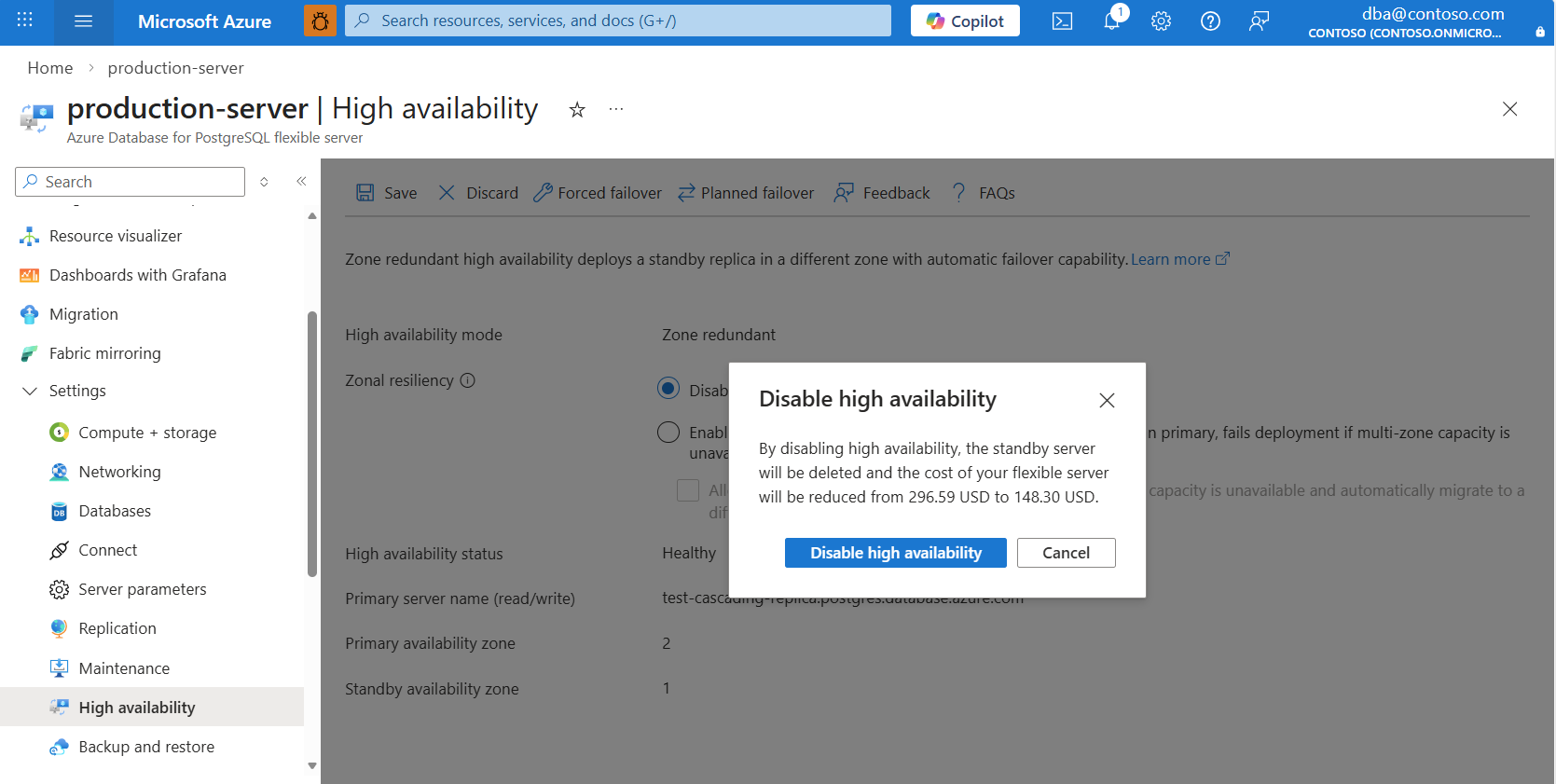Select the Disabled zonal resiliency radio button
The image size is (1556, 784).
pos(668,389)
